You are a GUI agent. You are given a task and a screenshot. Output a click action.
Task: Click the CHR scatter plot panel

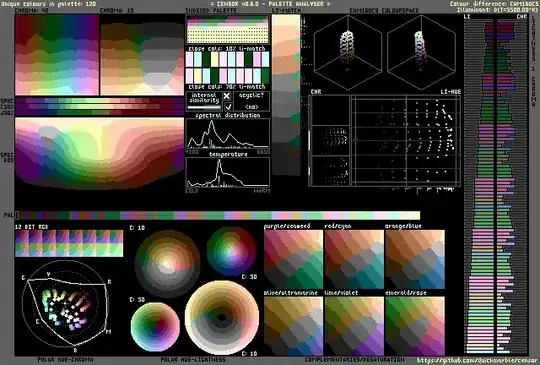point(329,141)
